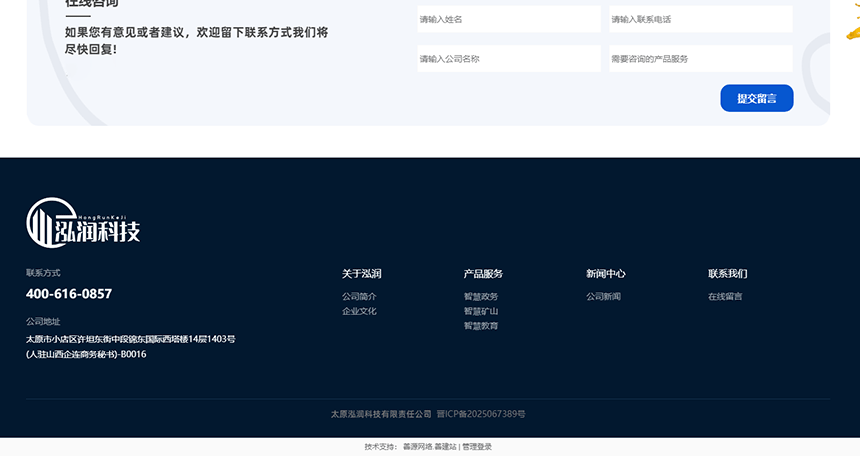Open the 智慧矿山 product link

point(481,312)
